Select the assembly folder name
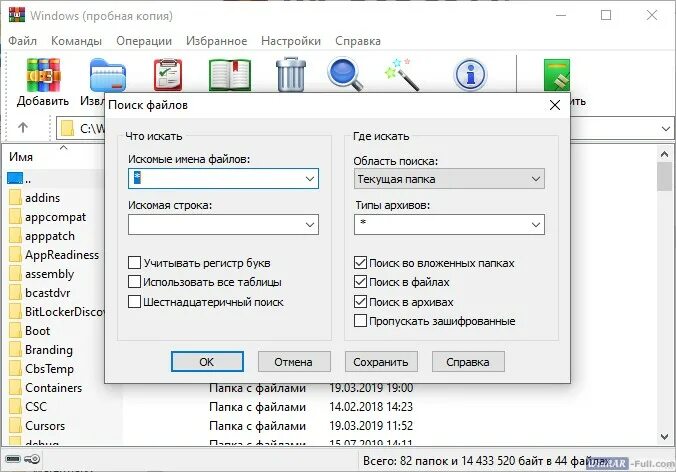 pyautogui.click(x=50, y=274)
